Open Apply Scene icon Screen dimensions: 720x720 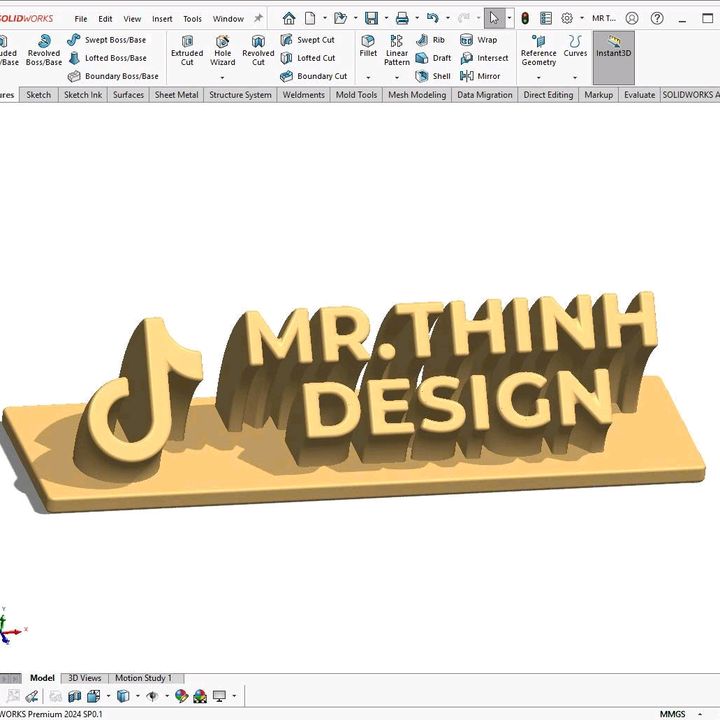200,697
